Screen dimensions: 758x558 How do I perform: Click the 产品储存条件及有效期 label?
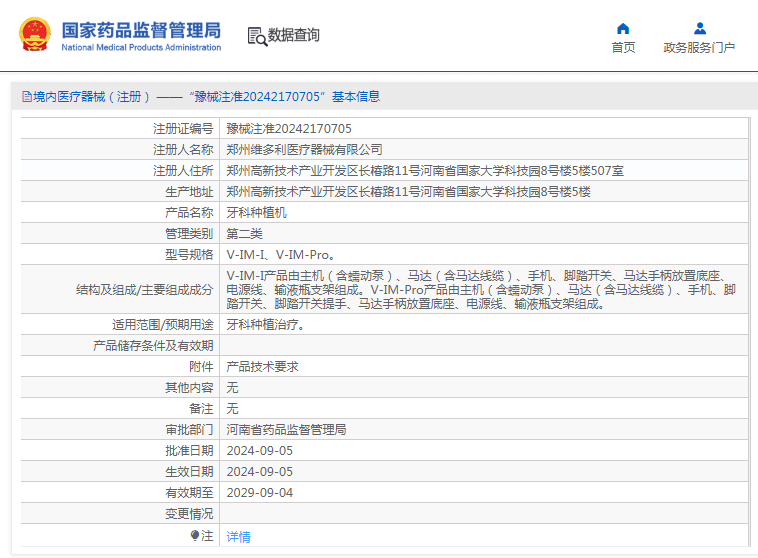[x=153, y=346]
